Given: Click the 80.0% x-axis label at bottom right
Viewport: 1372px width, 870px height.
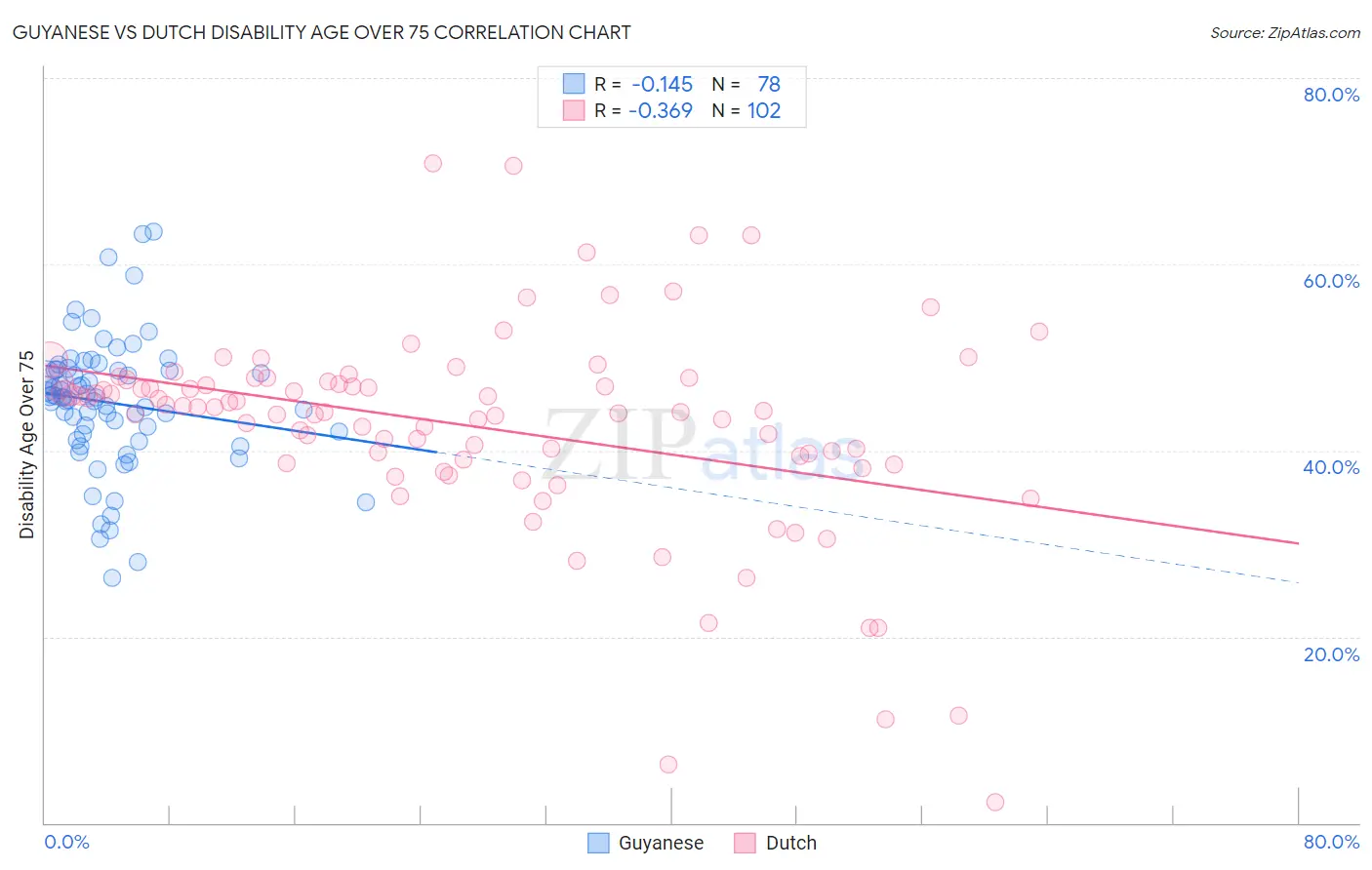Looking at the screenshot, I should (x=1331, y=842).
